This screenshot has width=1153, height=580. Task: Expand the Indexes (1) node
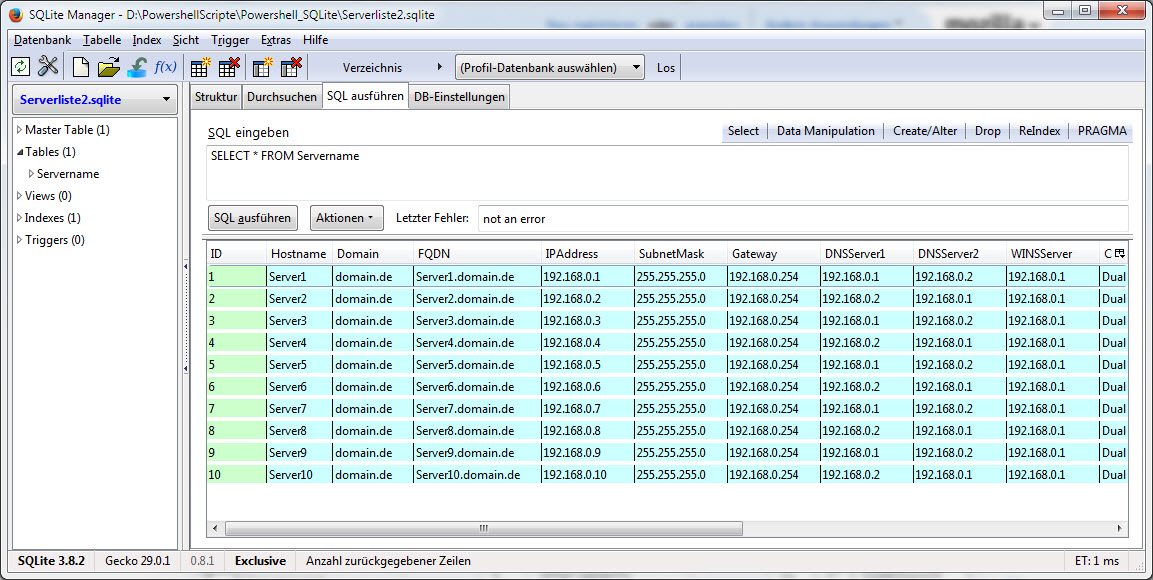(19, 218)
